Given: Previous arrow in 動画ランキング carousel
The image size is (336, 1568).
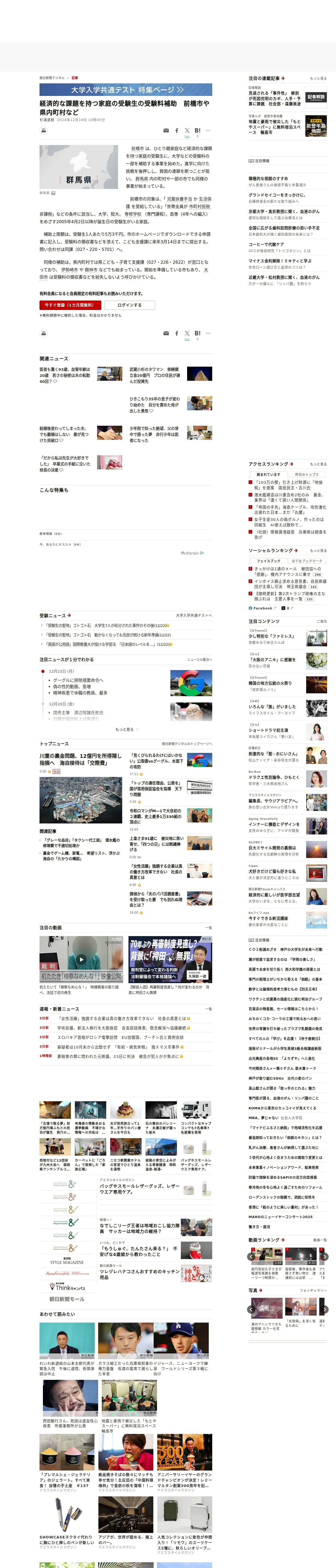Looking at the screenshot, I should coord(252,1257).
